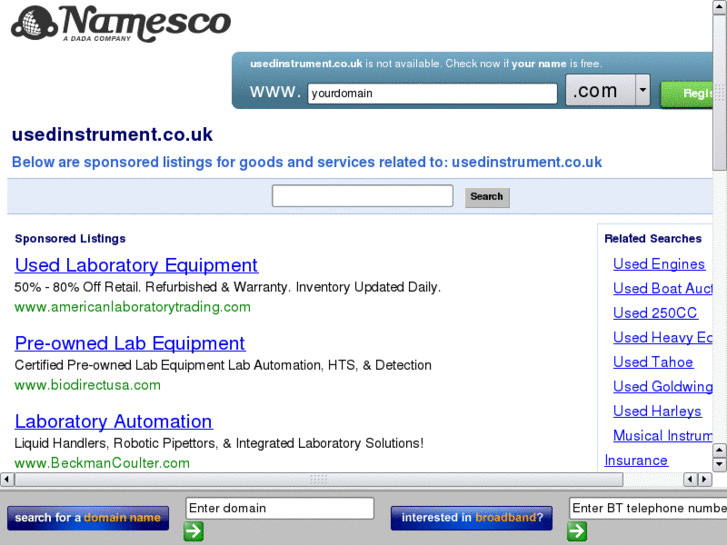Open Used Tahoe related search
This screenshot has height=545, width=727.
pos(653,362)
